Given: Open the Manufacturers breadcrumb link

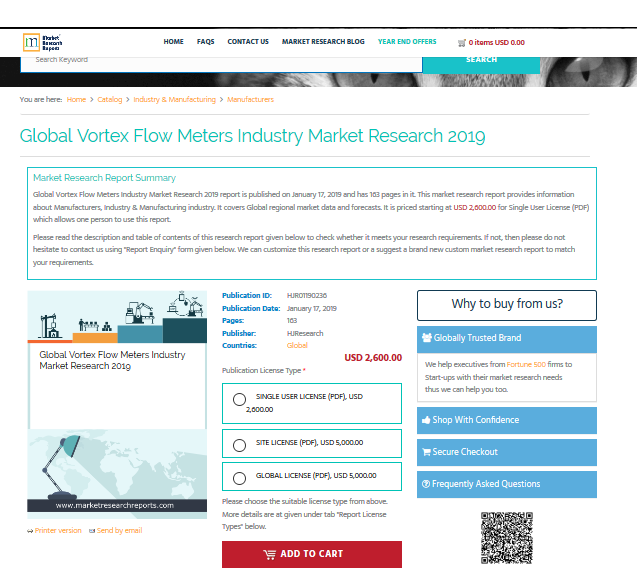Looking at the screenshot, I should 251,100.
